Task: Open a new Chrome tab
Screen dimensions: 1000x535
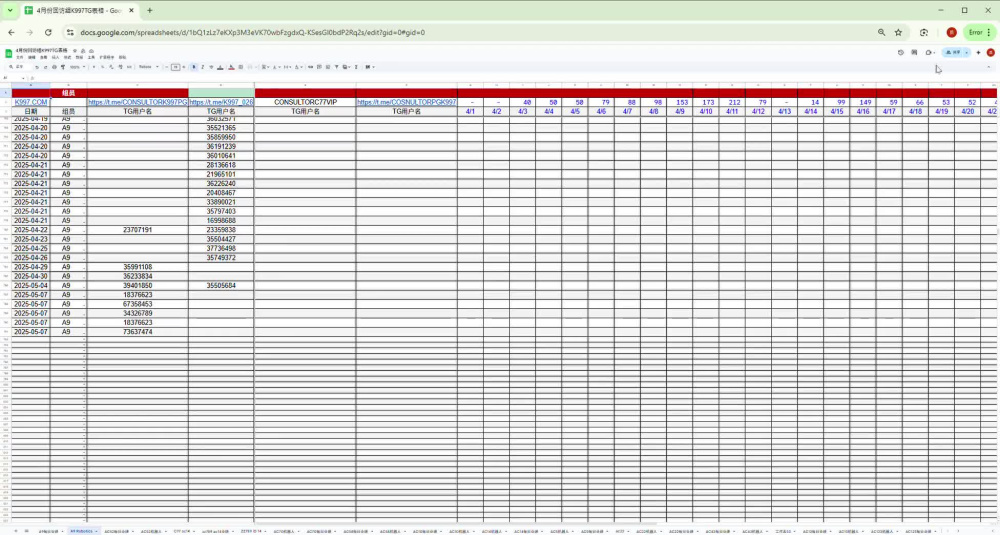Action: 150,10
